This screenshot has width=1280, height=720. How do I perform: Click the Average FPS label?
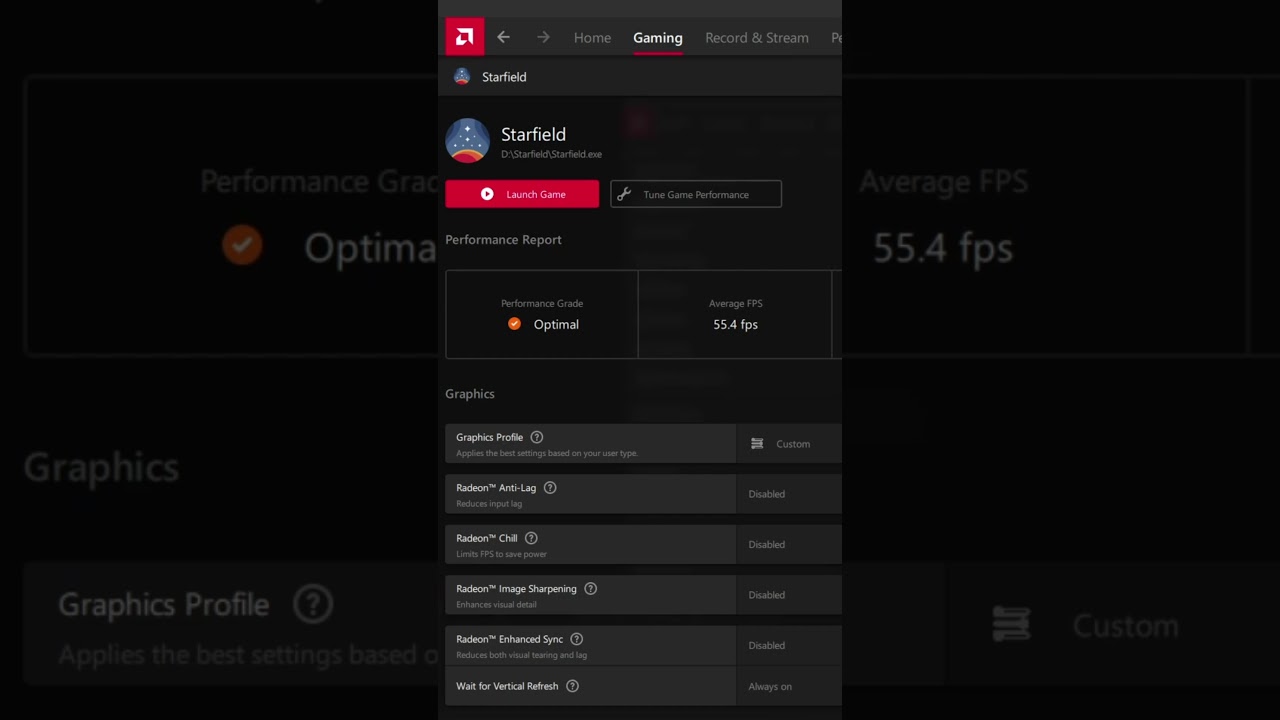(736, 303)
